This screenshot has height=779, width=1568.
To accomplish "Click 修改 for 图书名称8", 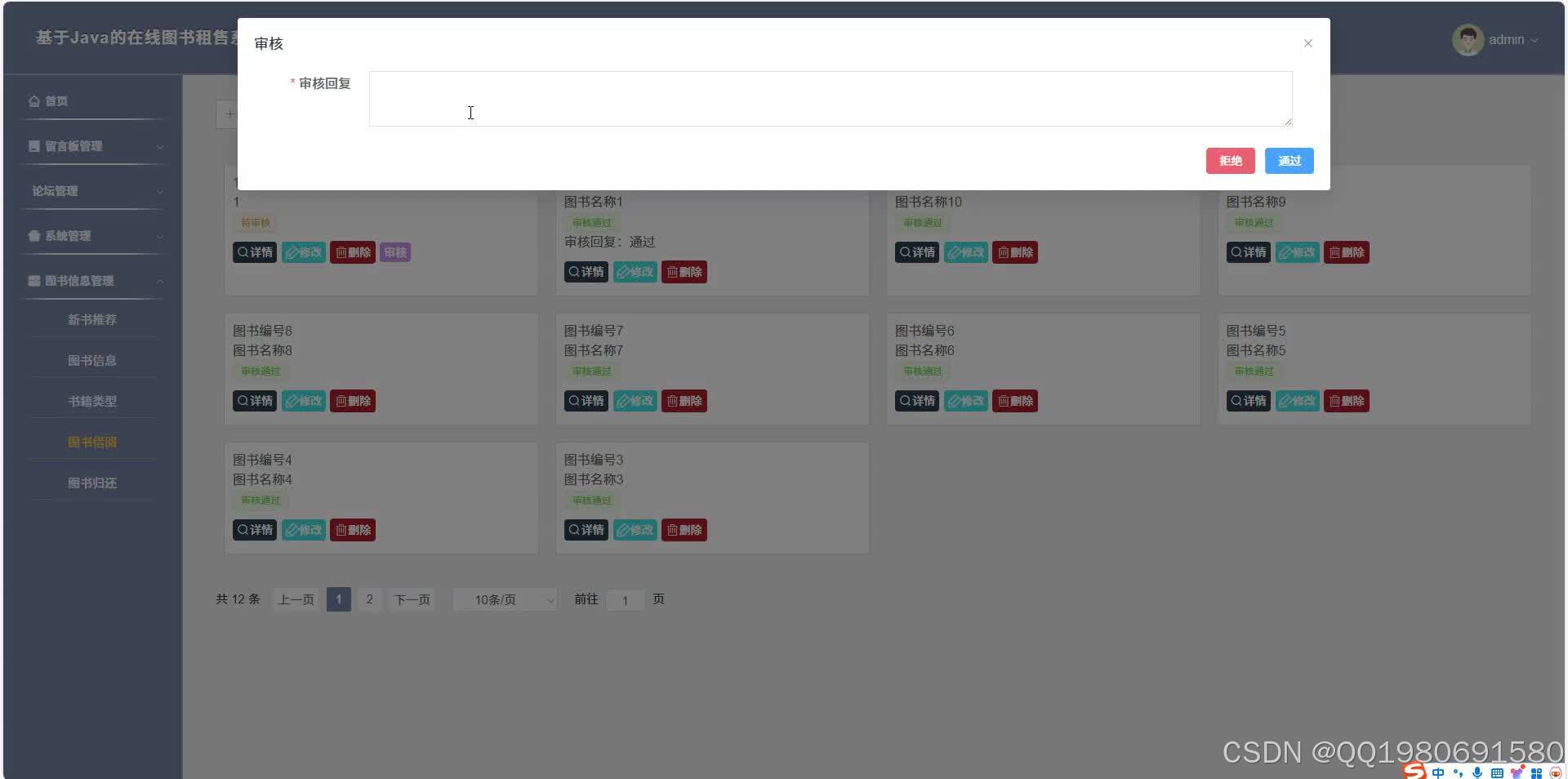I will [x=304, y=401].
